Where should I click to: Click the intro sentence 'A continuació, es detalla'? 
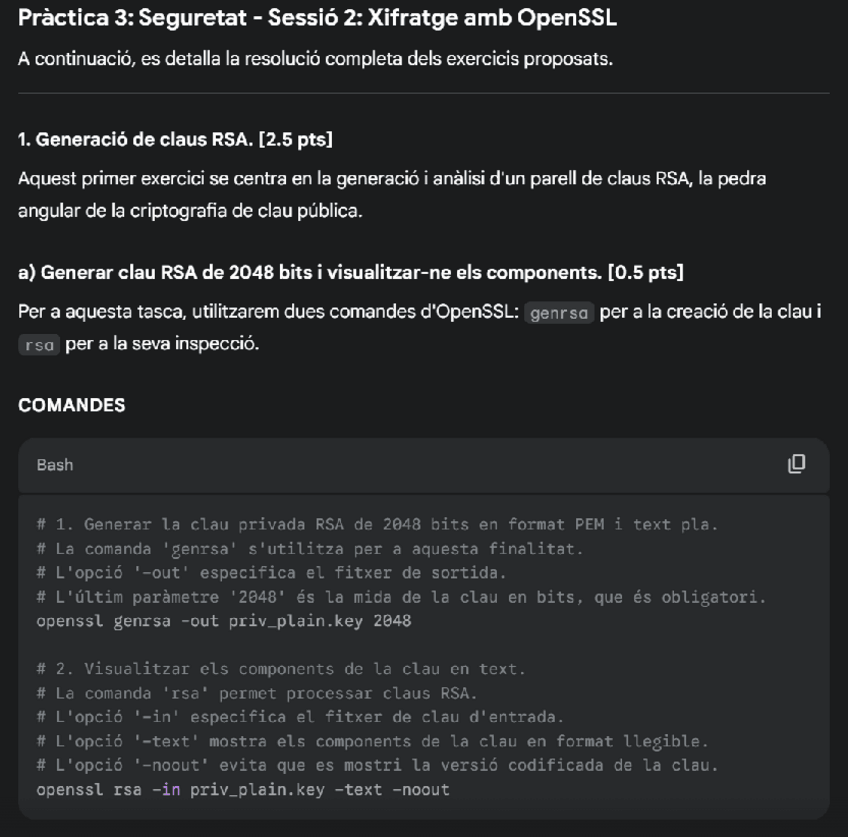pos(315,58)
